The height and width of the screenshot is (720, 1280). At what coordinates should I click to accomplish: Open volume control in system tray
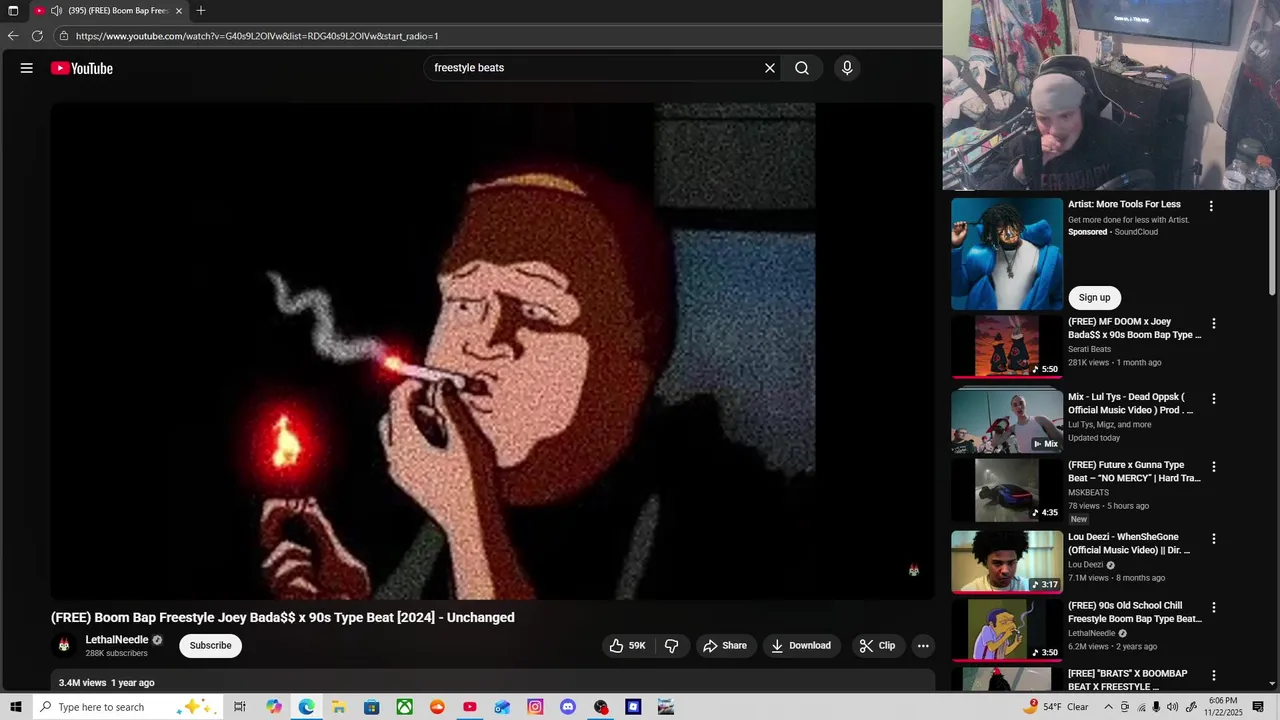[1173, 707]
